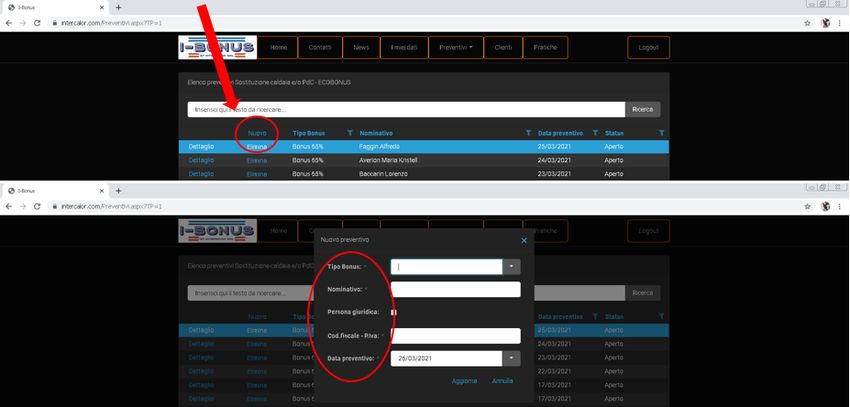Close the Nuovo preventivo dialog with X

coord(524,240)
